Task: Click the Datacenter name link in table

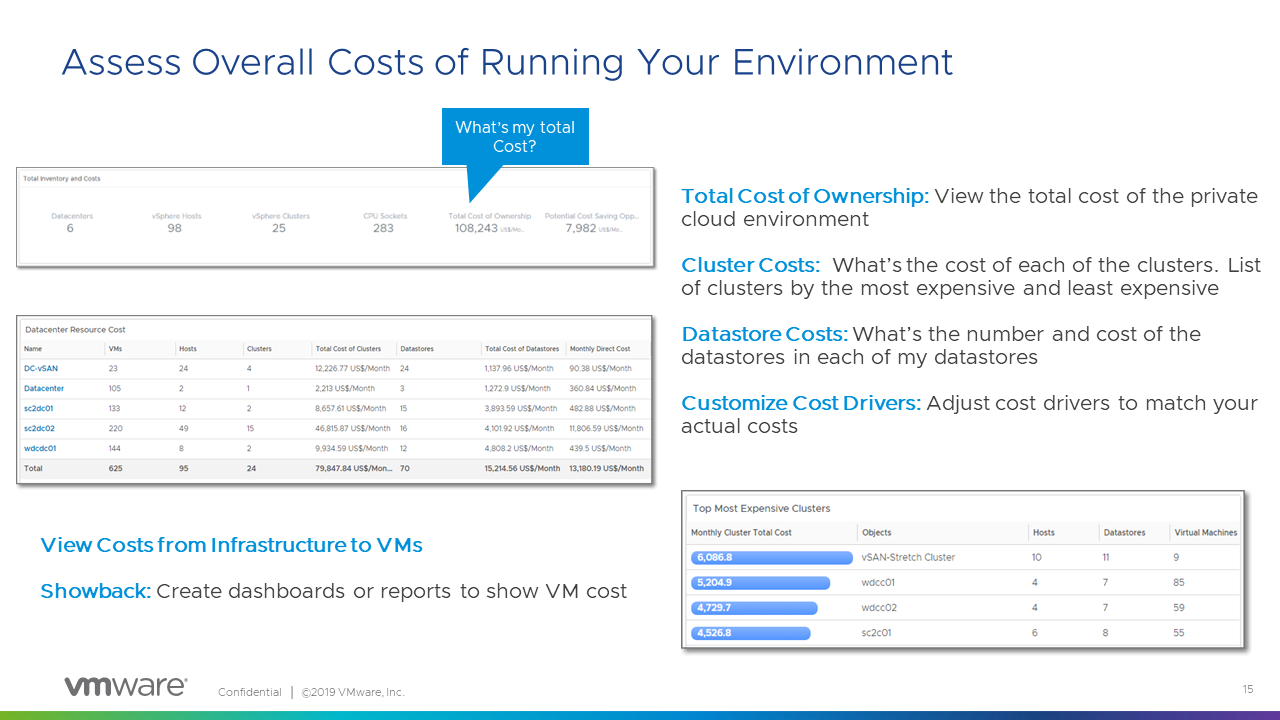Action: point(44,389)
